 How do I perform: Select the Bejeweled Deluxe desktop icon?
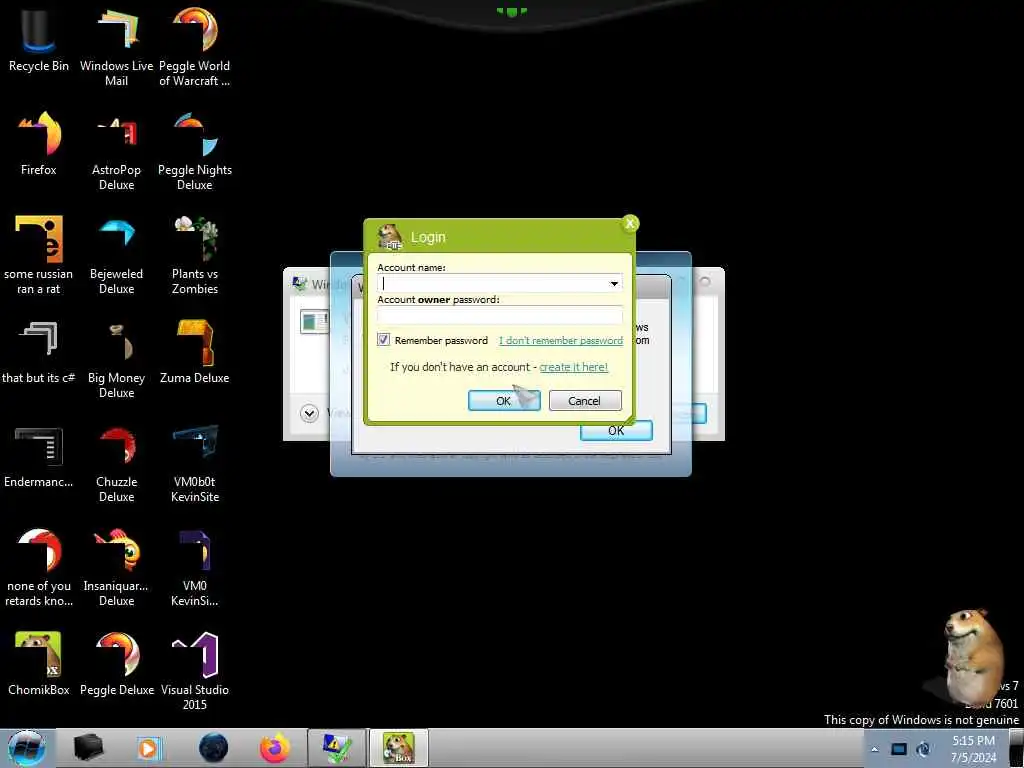[x=116, y=255]
